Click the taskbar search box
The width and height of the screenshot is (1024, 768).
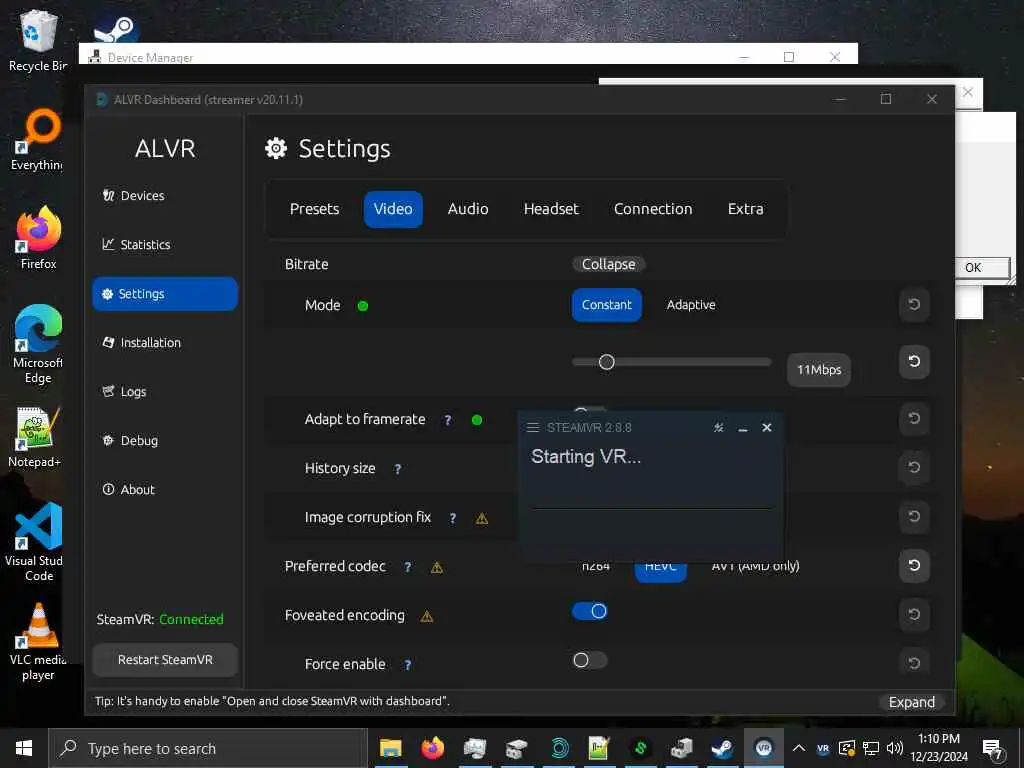click(x=208, y=748)
